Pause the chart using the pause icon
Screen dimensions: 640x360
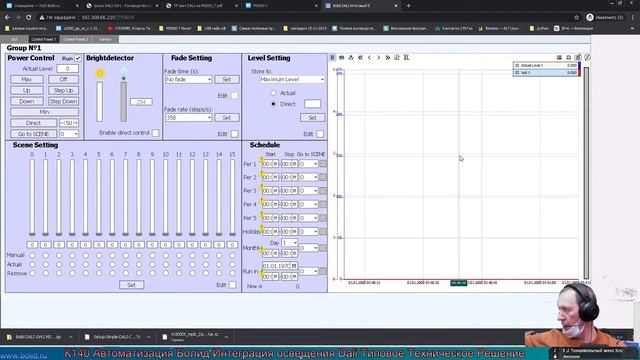tap(332, 58)
